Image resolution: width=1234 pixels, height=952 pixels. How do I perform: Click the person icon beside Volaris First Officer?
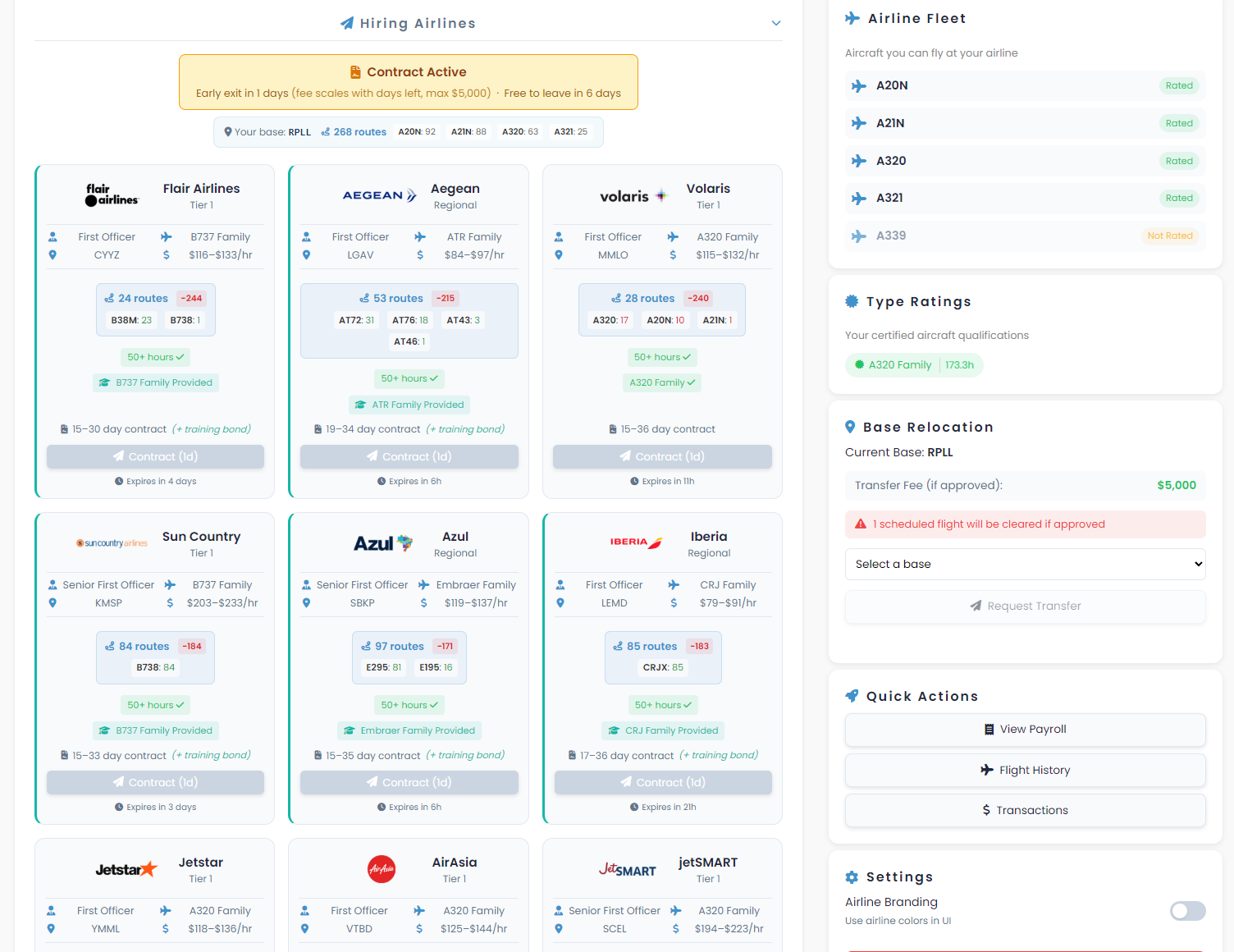coord(559,237)
